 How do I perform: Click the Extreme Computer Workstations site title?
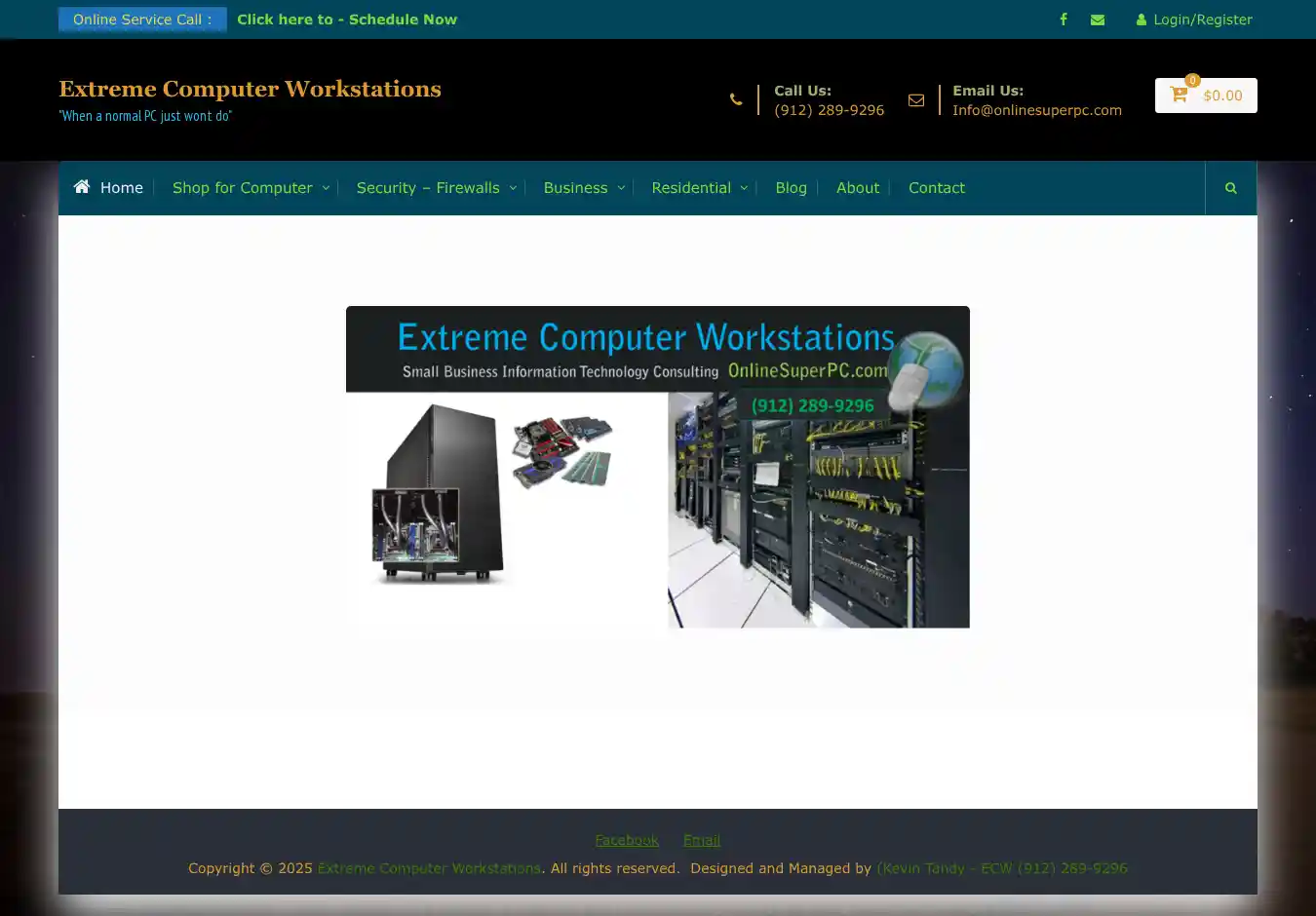(x=250, y=89)
